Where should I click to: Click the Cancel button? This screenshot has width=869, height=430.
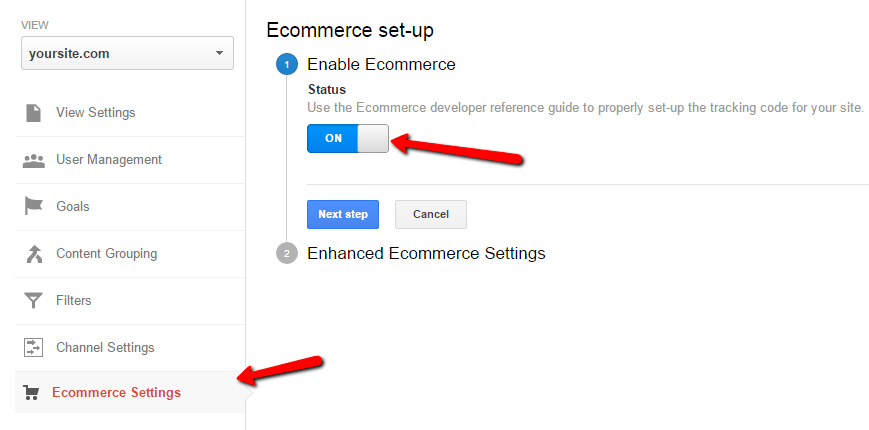click(x=431, y=214)
